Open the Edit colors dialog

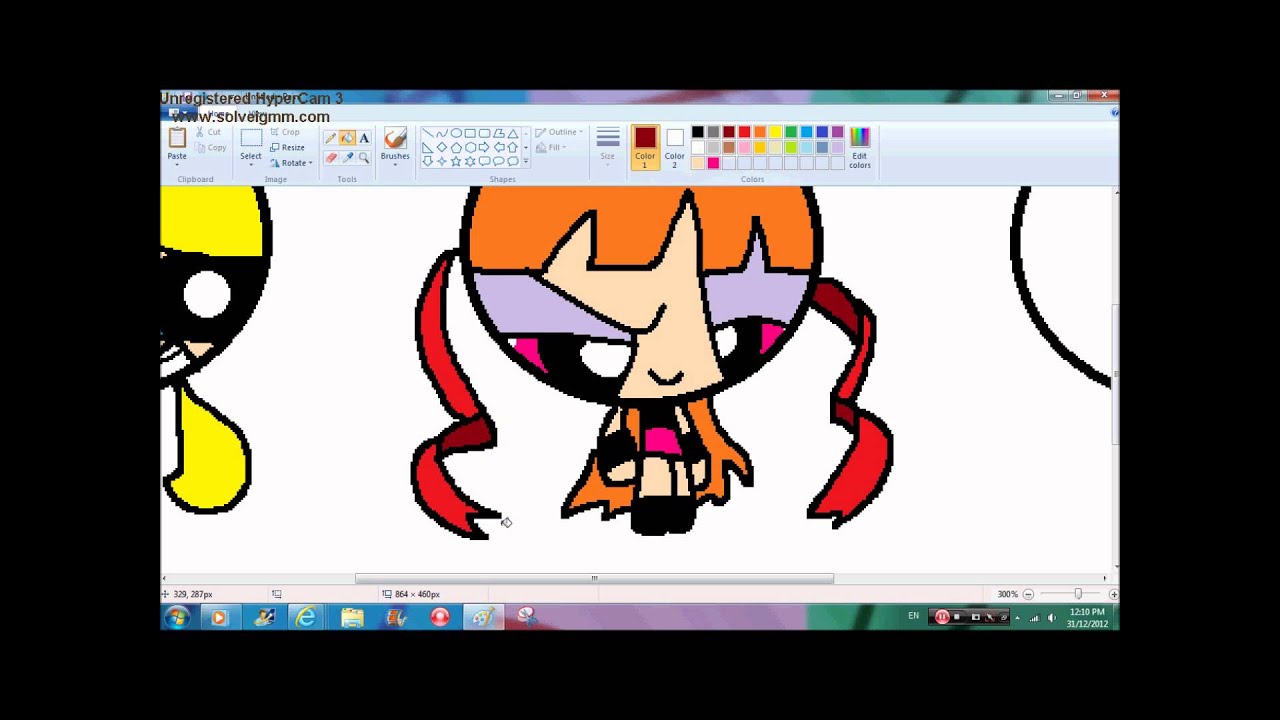click(860, 148)
